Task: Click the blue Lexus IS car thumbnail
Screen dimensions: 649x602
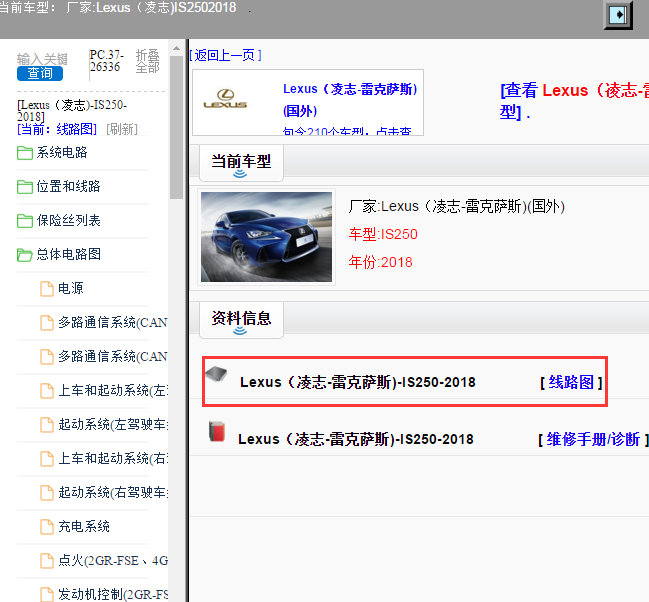Action: pyautogui.click(x=266, y=236)
